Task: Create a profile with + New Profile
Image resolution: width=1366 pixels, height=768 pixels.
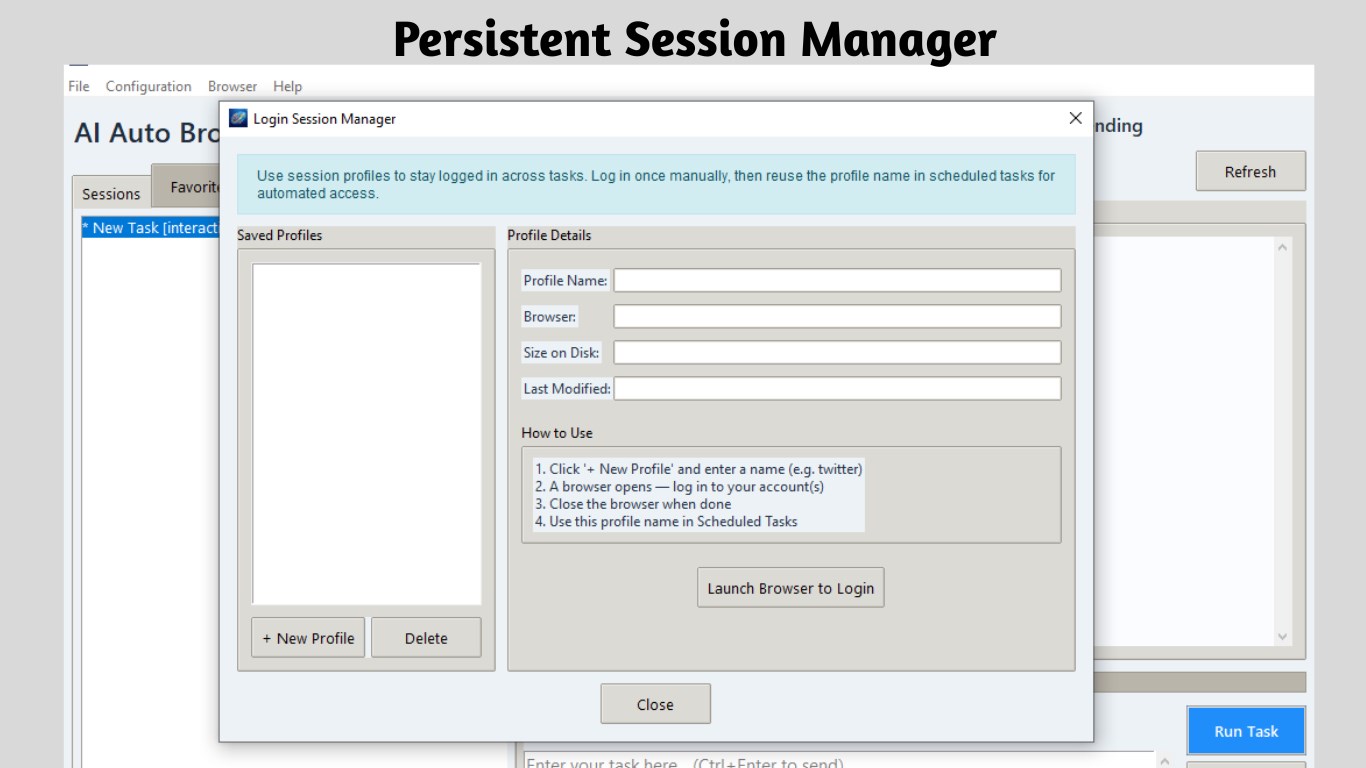Action: pos(308,638)
